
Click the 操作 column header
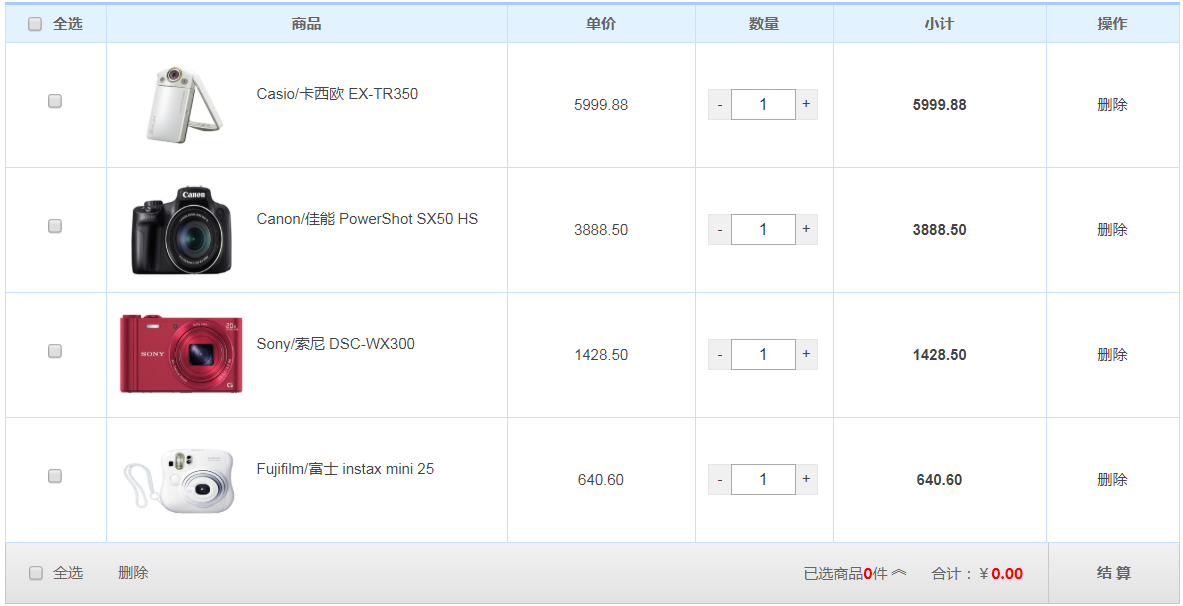click(1112, 24)
